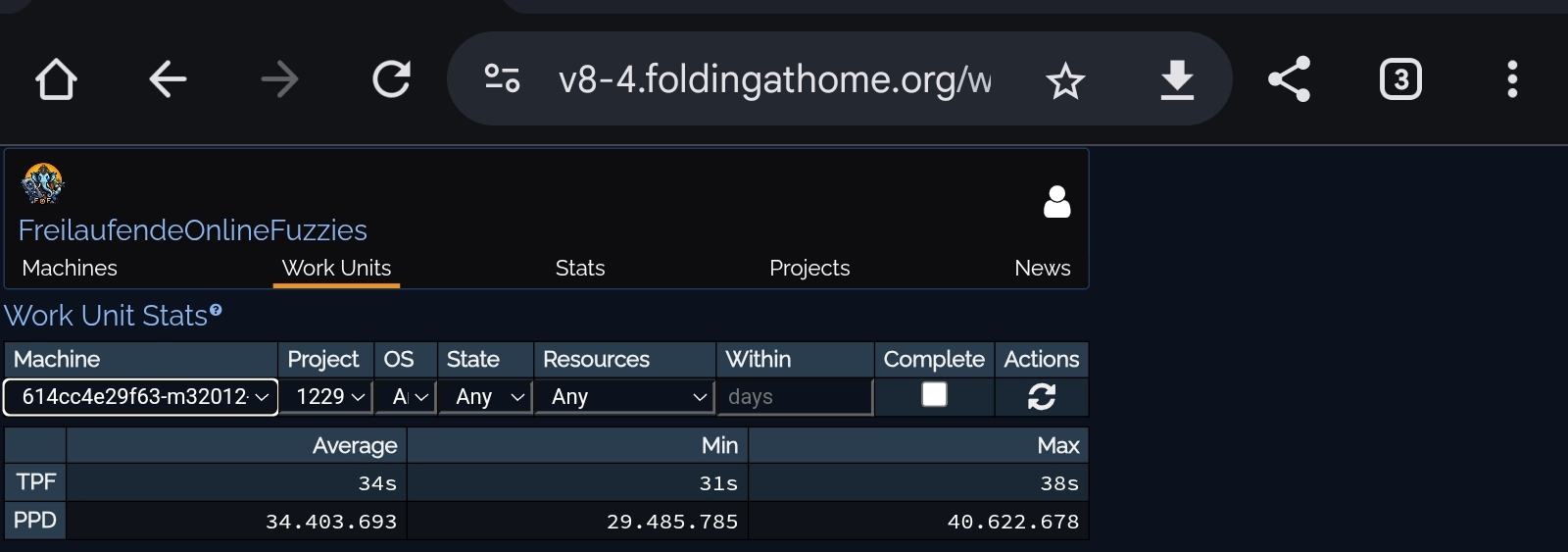Viewport: 1568px width, 552px height.
Task: Click the Machine column header
Action: pos(141,359)
